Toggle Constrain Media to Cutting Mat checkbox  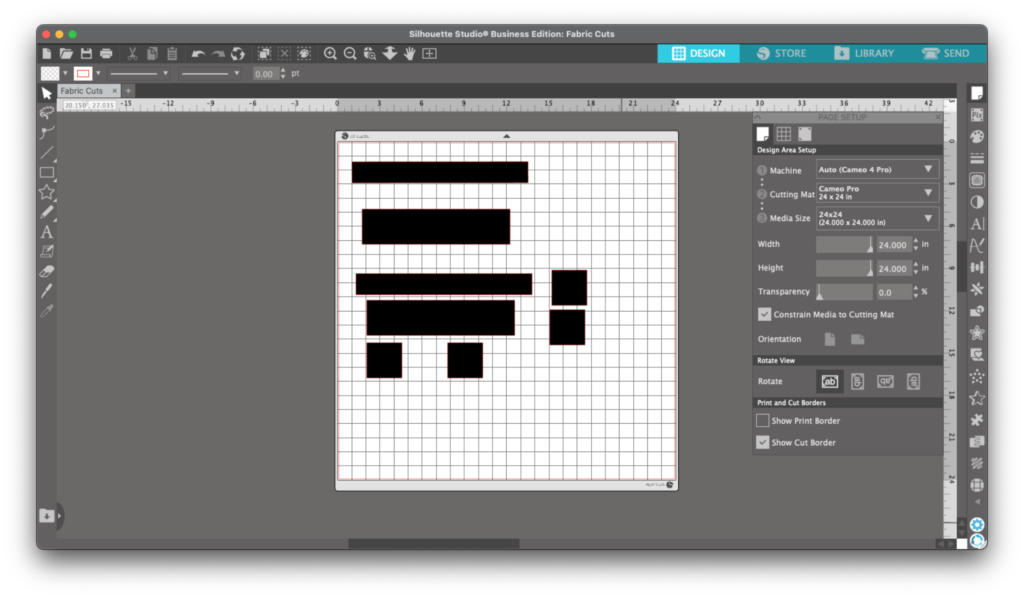coord(763,314)
